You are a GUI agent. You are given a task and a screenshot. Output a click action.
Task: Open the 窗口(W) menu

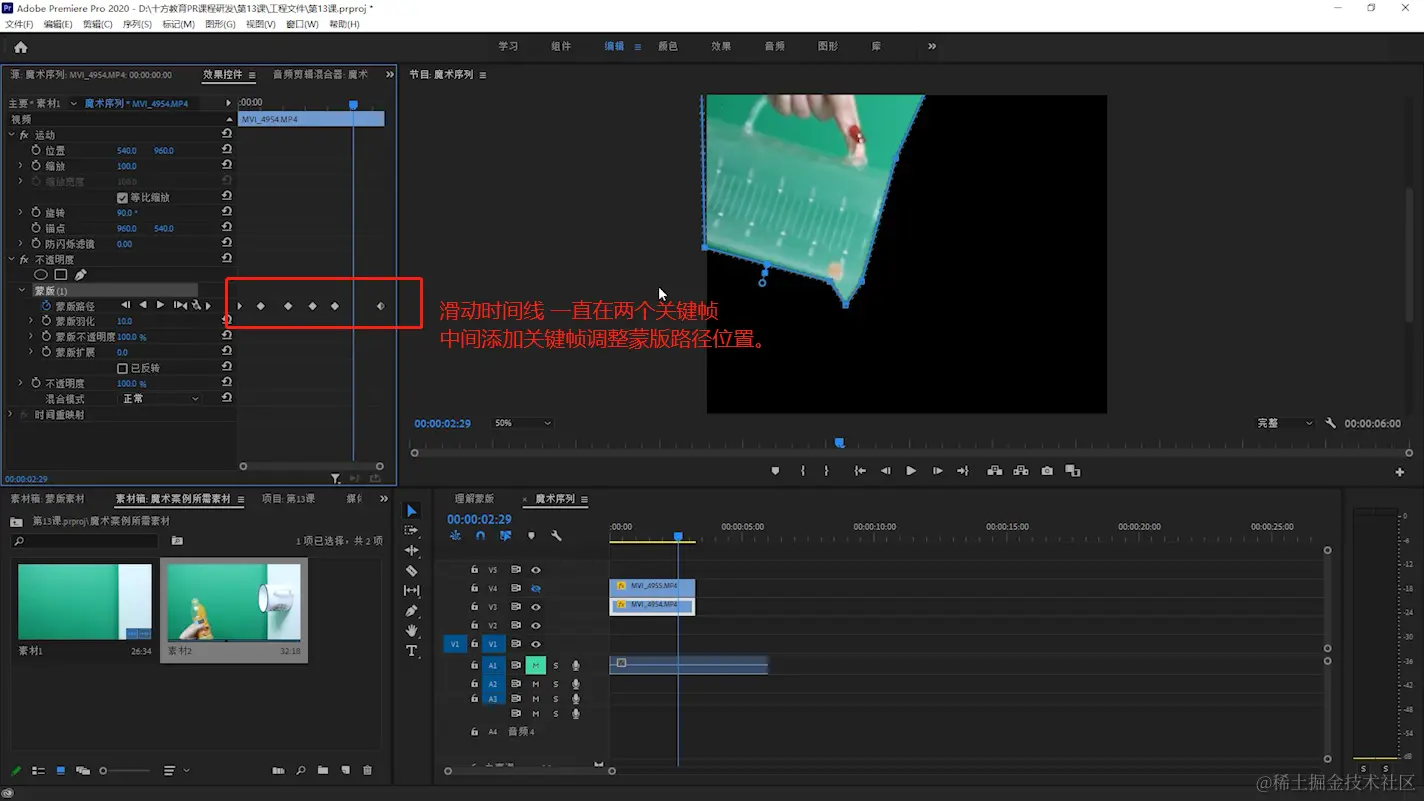[x=302, y=24]
